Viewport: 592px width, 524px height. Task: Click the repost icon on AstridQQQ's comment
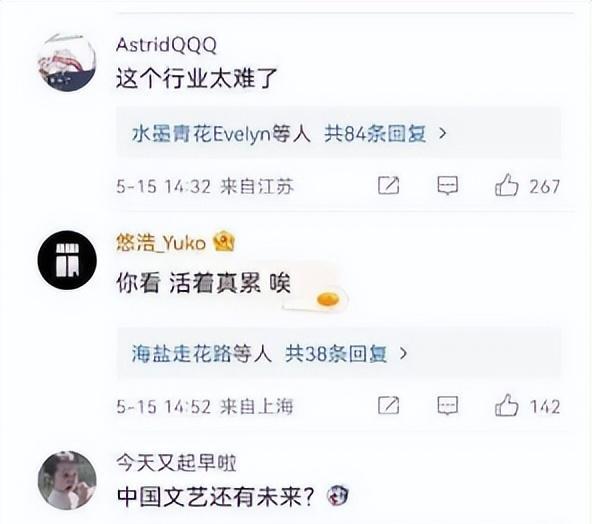tap(388, 185)
